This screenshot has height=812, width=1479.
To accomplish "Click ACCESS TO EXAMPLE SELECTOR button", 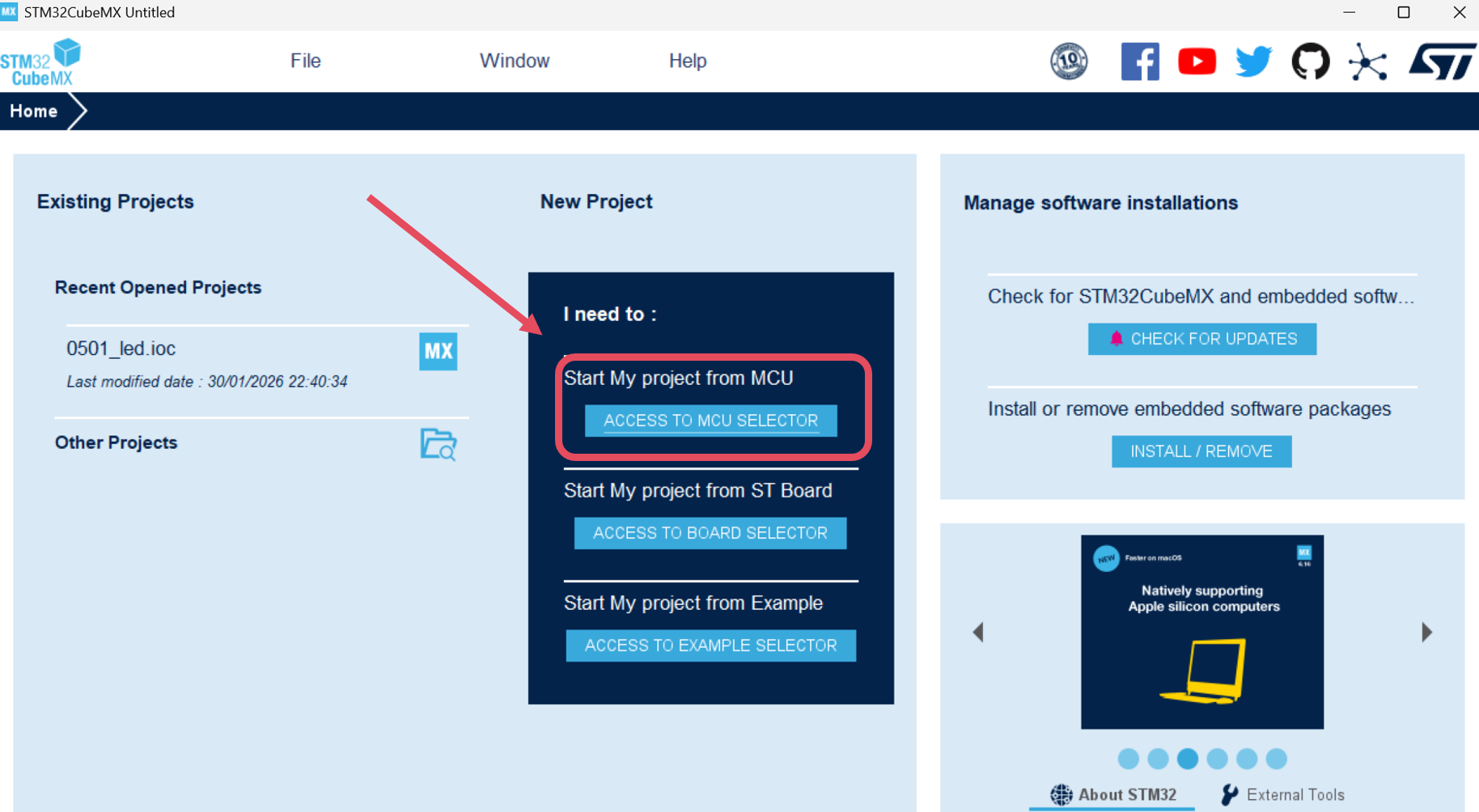I will tap(710, 645).
